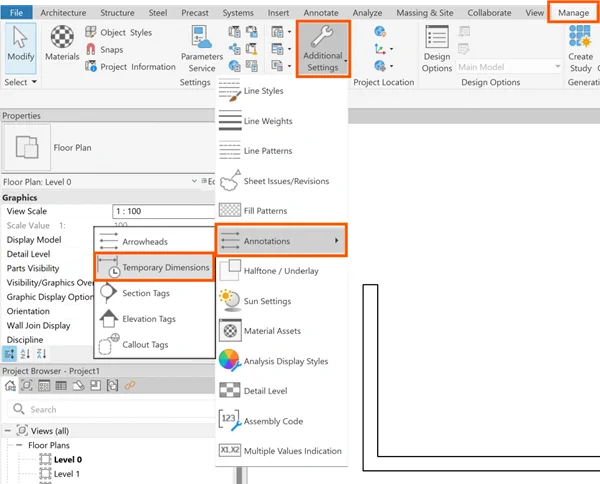Open Sun Settings
The image size is (600, 484).
click(282, 301)
